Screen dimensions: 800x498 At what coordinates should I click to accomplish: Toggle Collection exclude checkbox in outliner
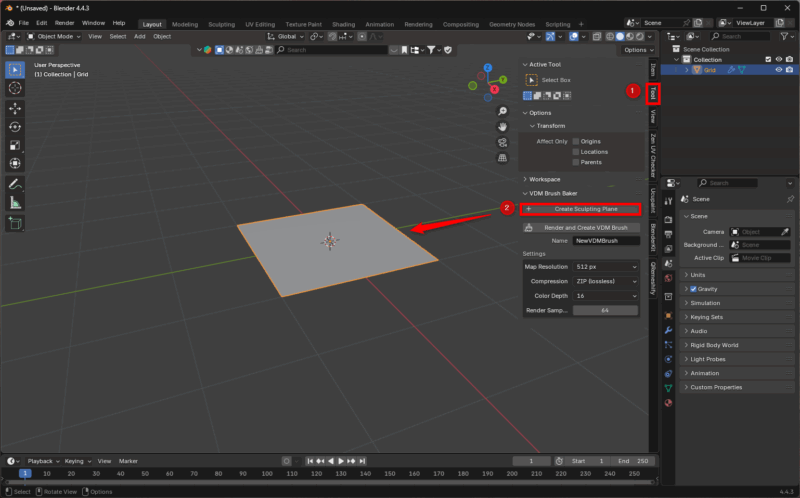[768, 60]
